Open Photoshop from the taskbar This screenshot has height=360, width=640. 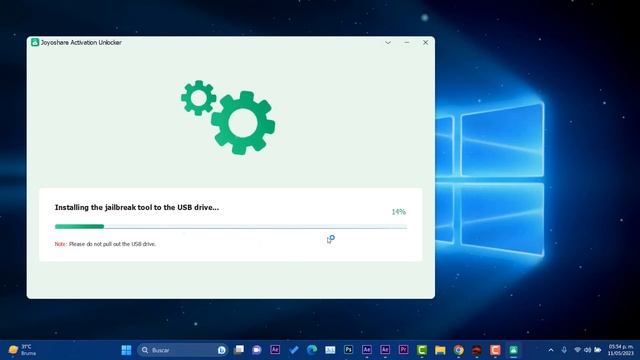click(x=348, y=350)
